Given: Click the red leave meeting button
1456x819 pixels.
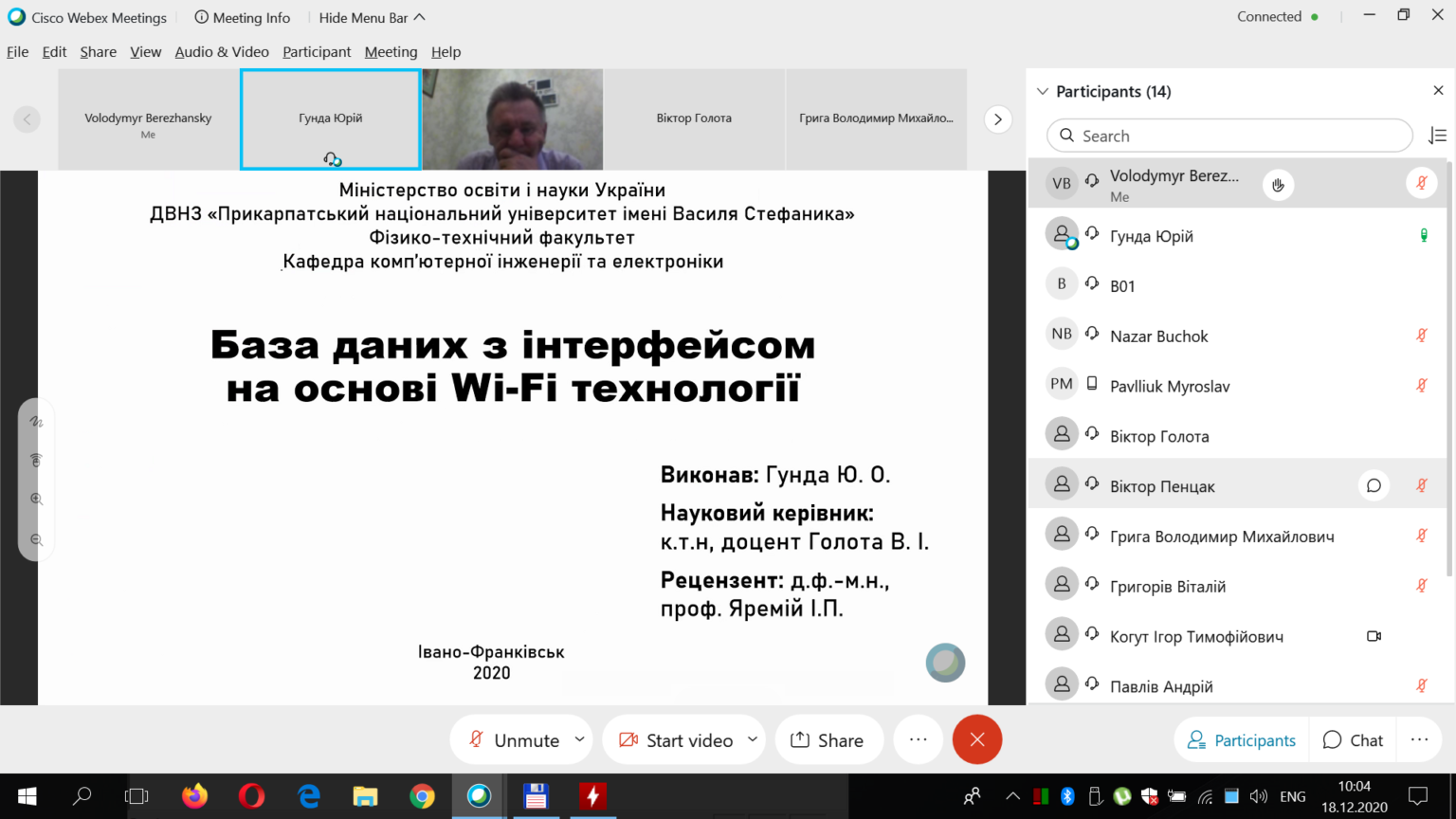Looking at the screenshot, I should 977,740.
